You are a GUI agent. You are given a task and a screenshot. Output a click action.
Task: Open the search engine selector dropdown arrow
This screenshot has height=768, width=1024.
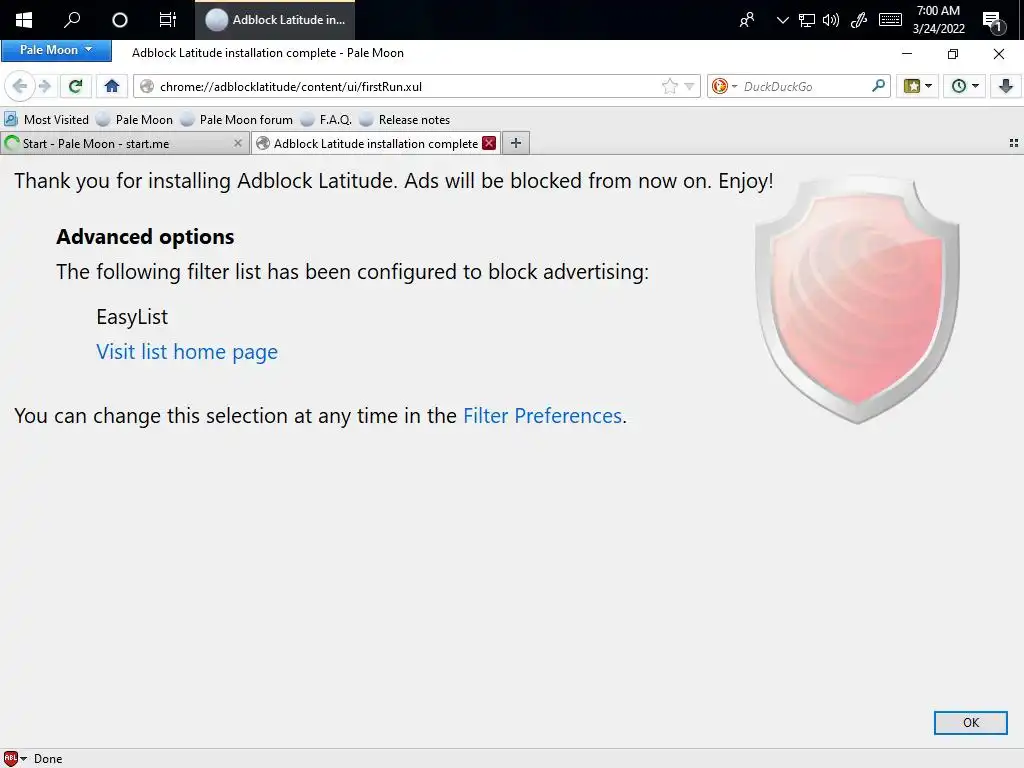pyautogui.click(x=735, y=86)
